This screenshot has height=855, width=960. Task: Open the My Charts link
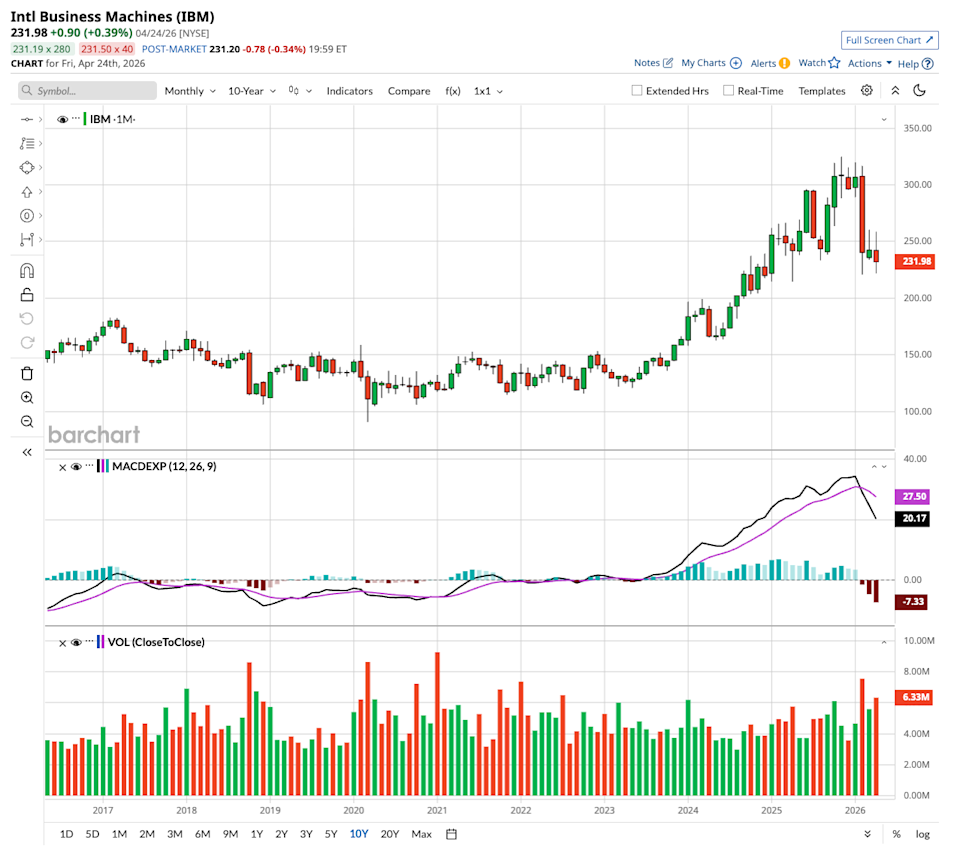tap(710, 63)
